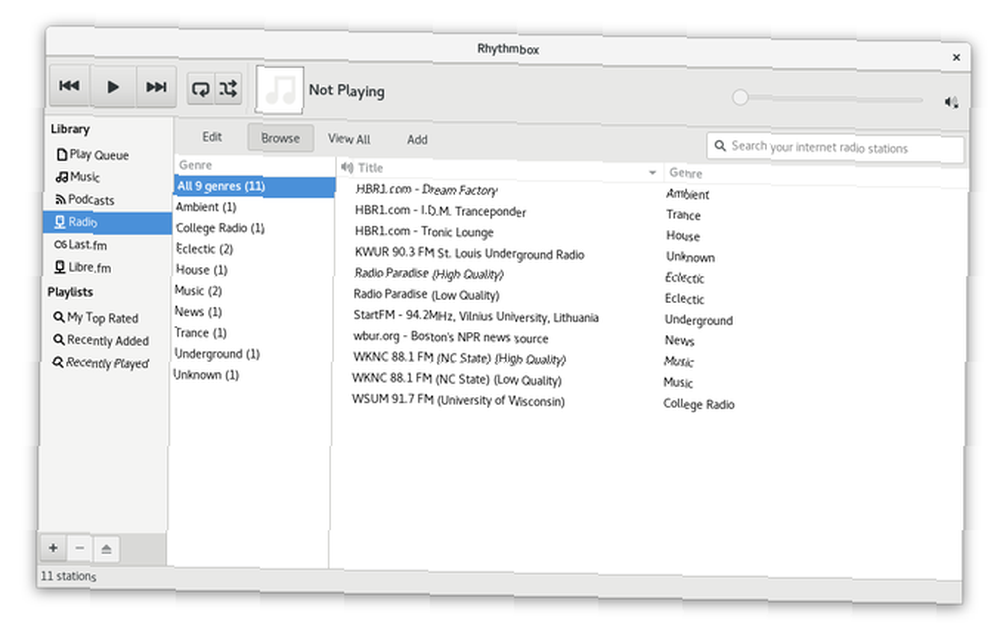Sort stations by Genre column header
Screen dimensions: 1000x635
pos(686,173)
